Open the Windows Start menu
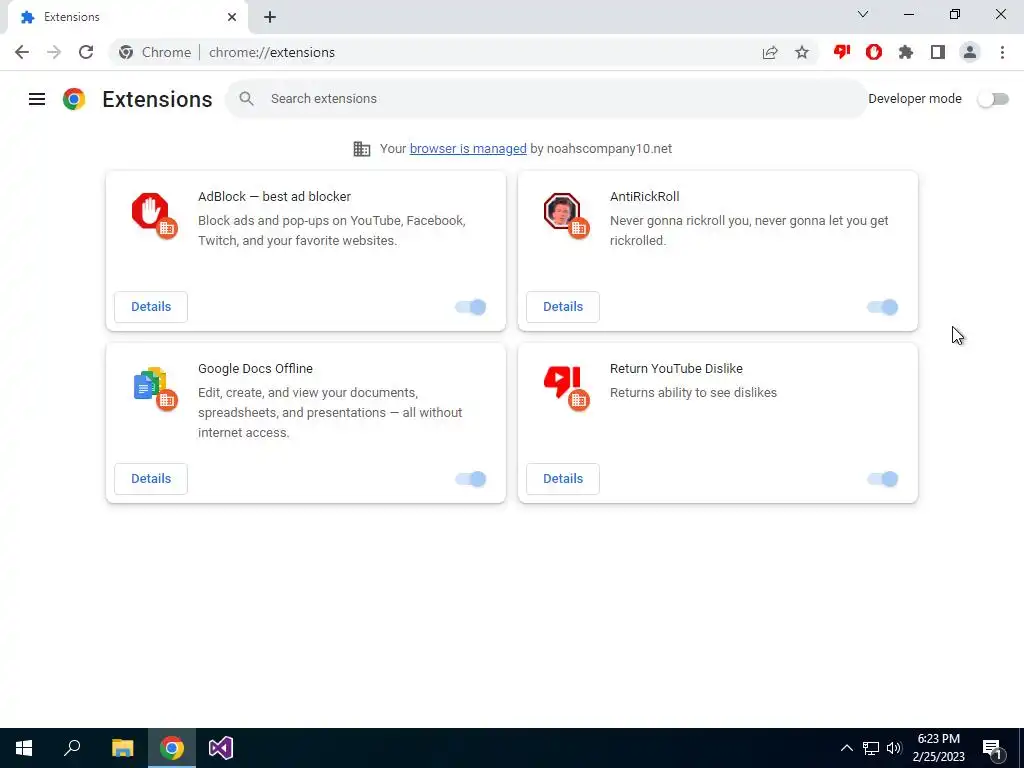The width and height of the screenshot is (1024, 768). pyautogui.click(x=24, y=748)
